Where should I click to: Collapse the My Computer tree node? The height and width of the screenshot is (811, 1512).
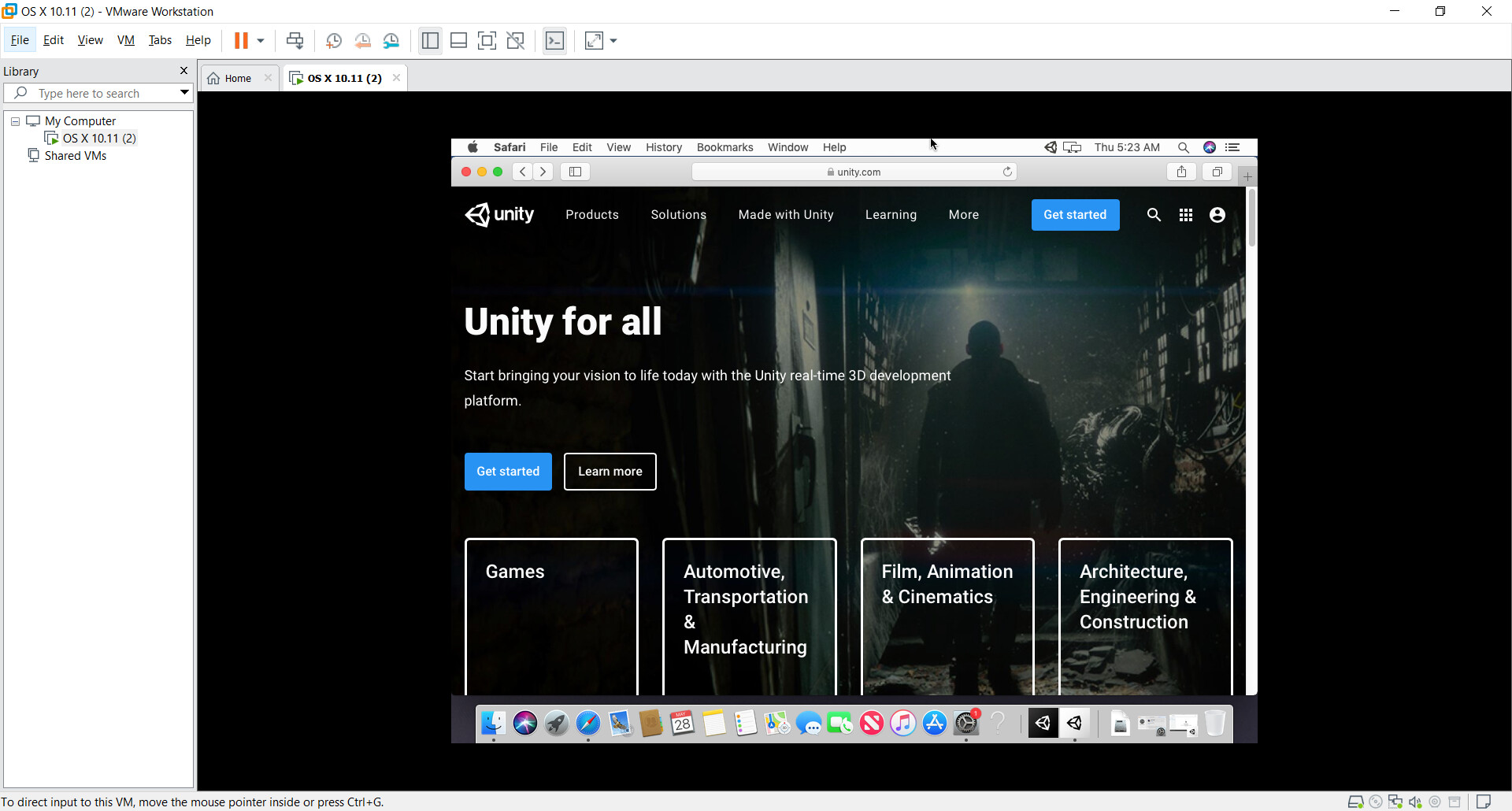pyautogui.click(x=15, y=121)
